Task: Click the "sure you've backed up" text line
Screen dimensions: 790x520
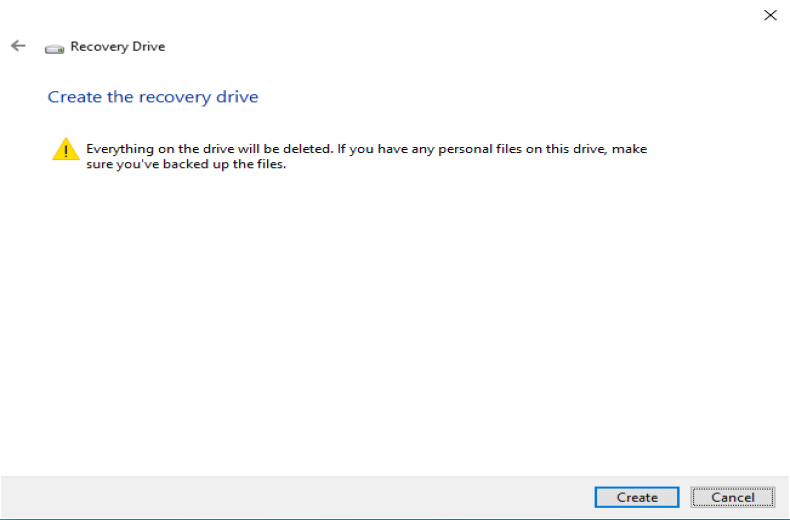Action: [186, 164]
